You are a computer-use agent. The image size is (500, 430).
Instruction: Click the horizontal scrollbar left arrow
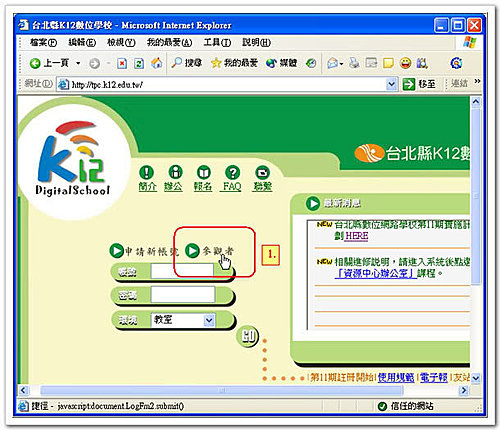click(23, 390)
